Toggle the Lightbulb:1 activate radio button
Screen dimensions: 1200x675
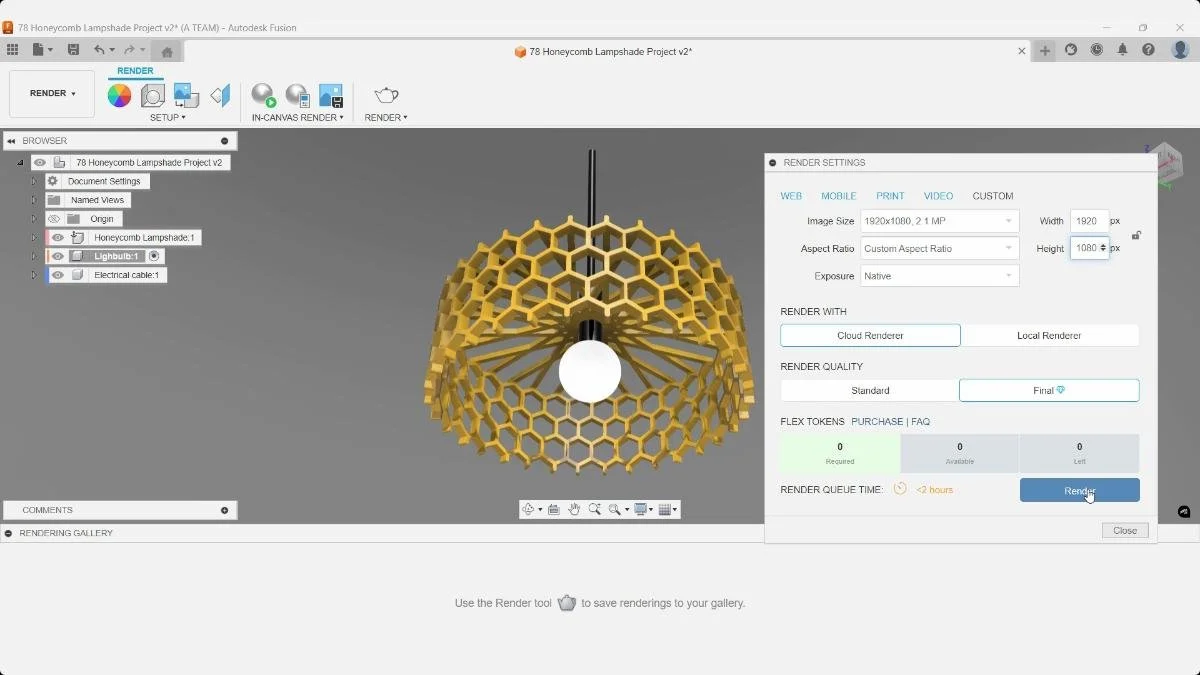154,256
